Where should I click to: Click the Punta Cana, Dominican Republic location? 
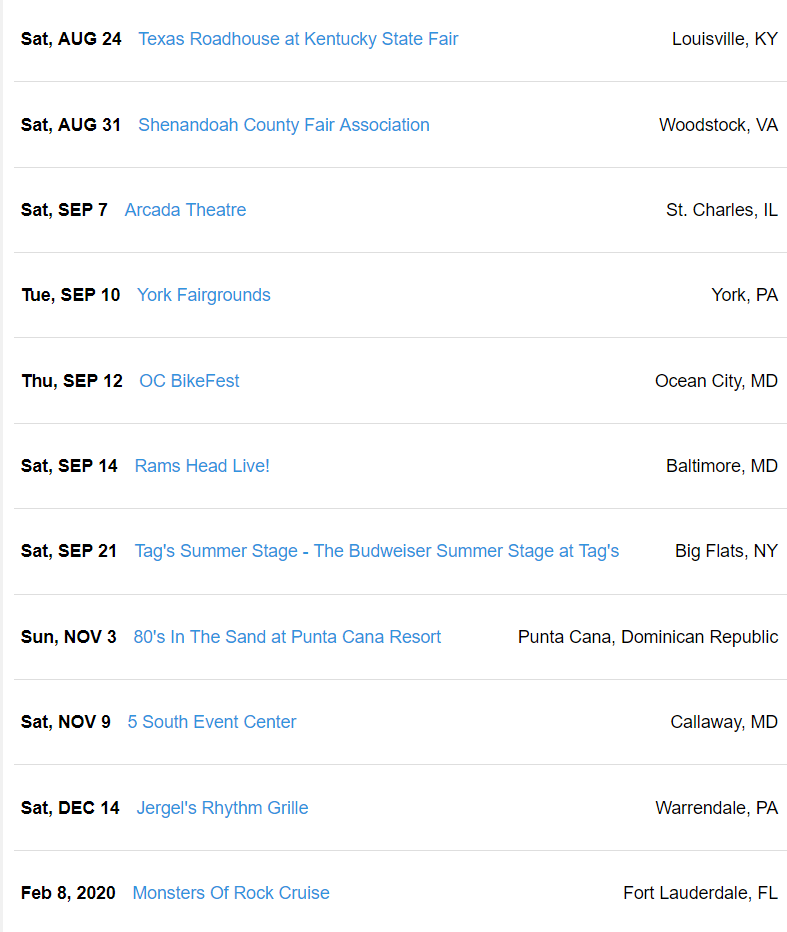648,637
